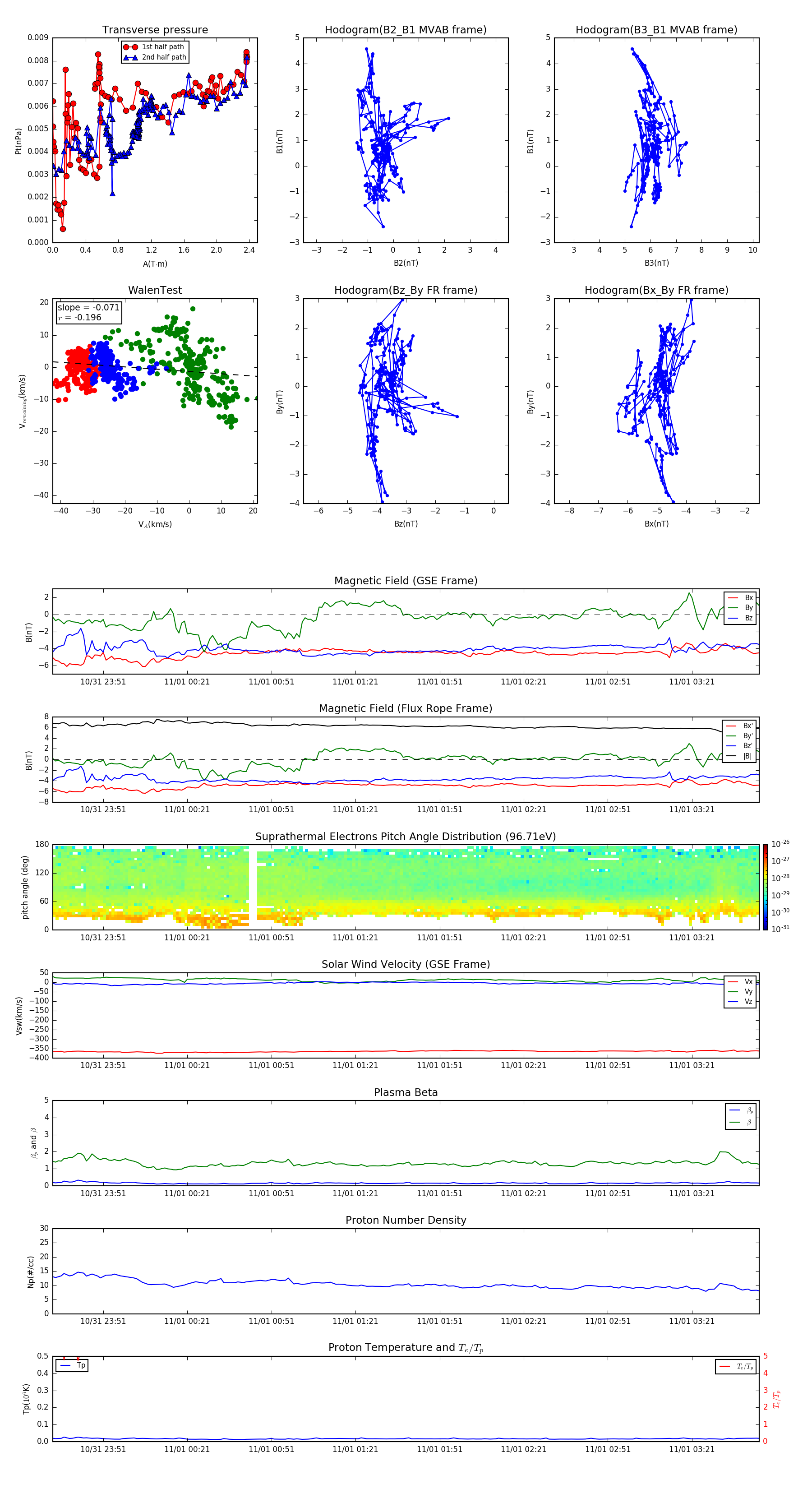The width and height of the screenshot is (812, 1489).
Task: Click the 'Solar Wind Velocity (GSE Frame)' title
Action: [406, 964]
